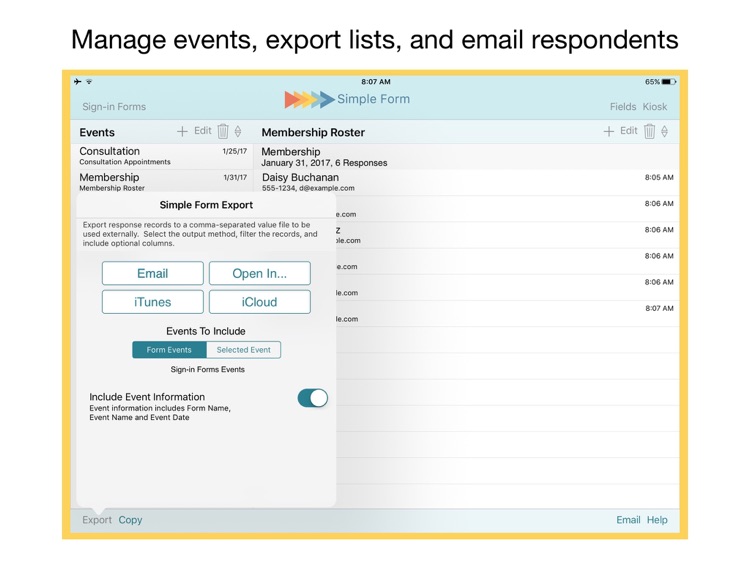
Task: Add a new event with the plus icon
Action: click(182, 132)
